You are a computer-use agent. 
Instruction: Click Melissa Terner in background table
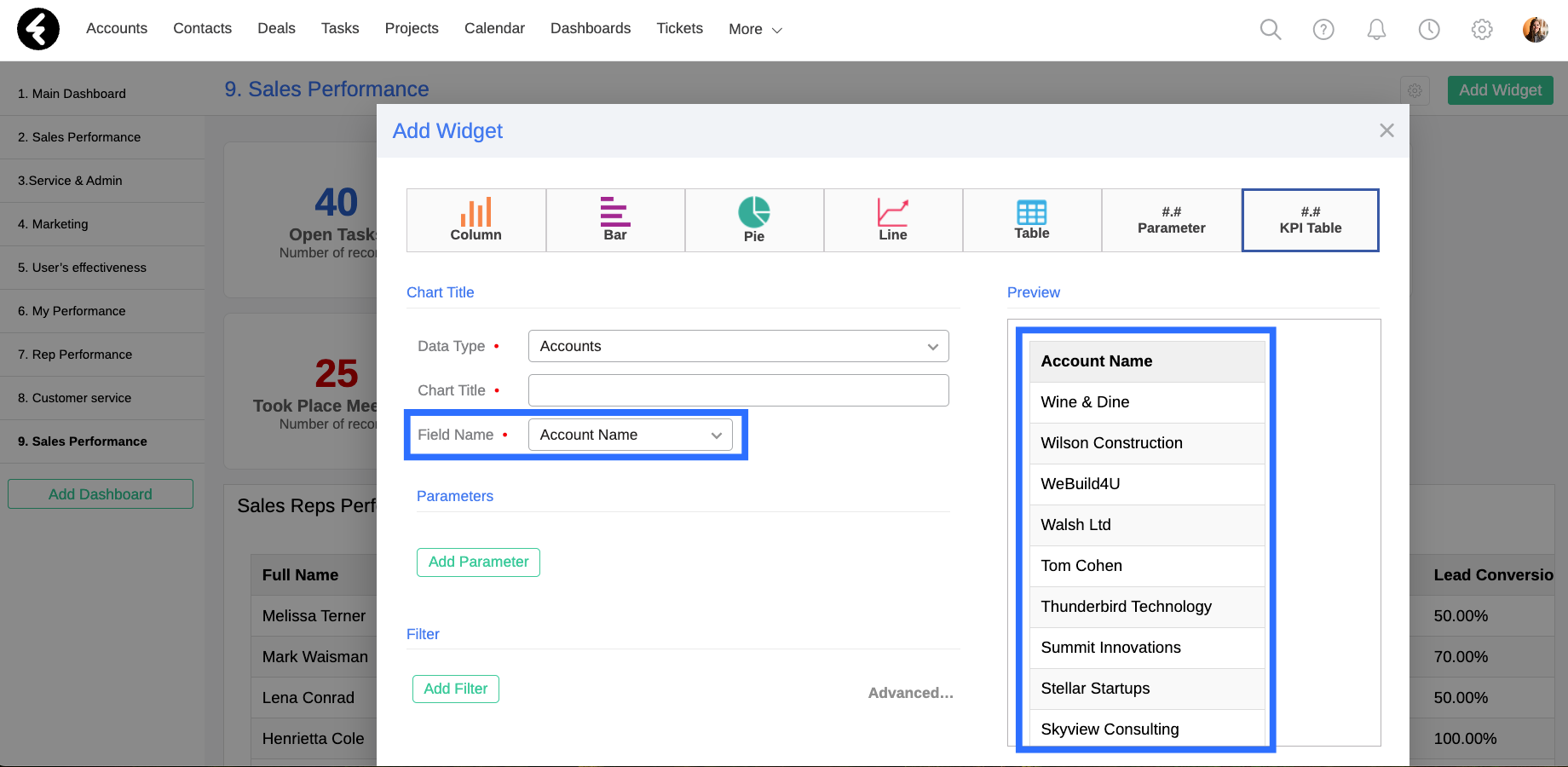(x=314, y=616)
